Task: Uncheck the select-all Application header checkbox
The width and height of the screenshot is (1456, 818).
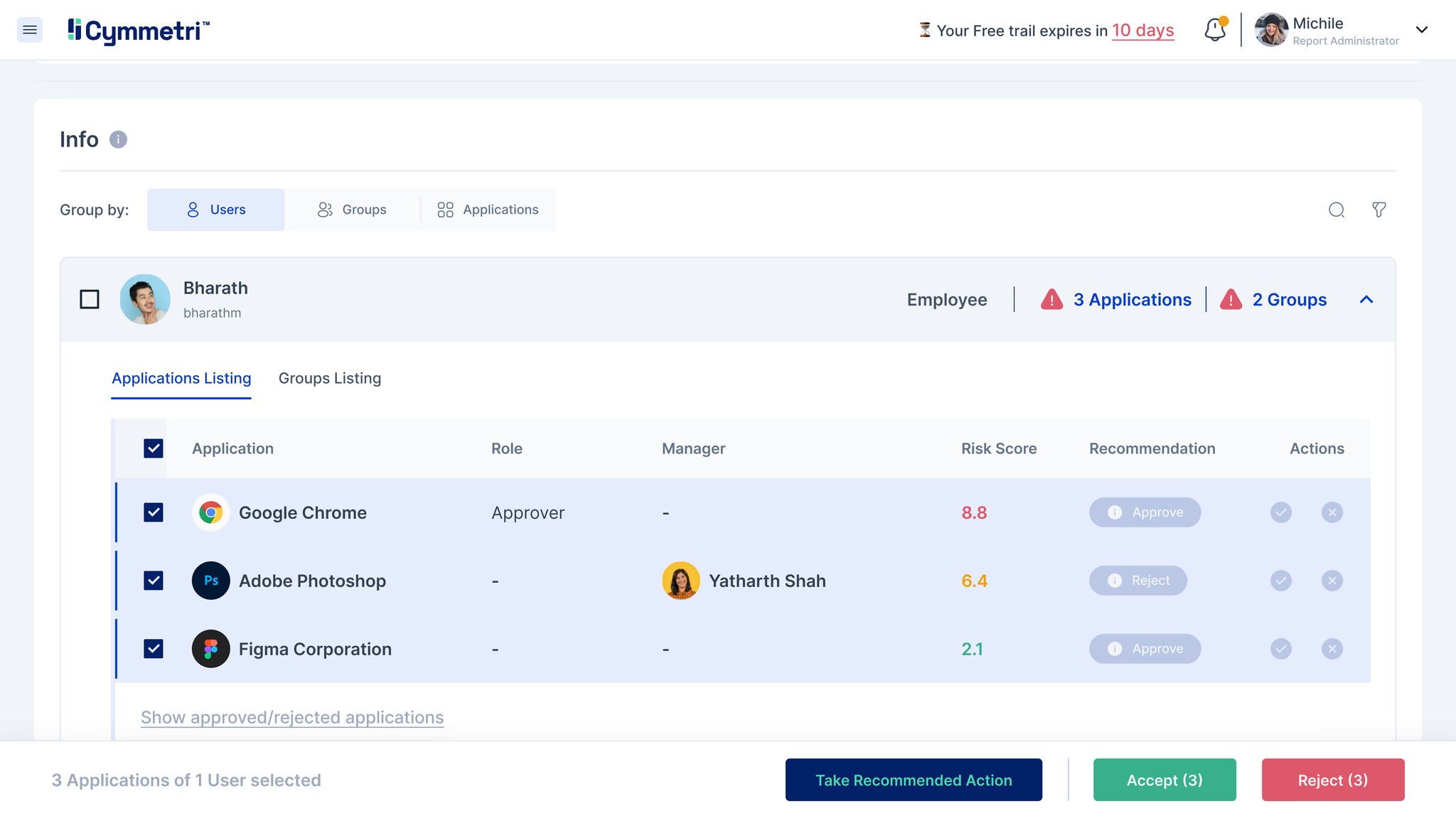Action: point(154,448)
